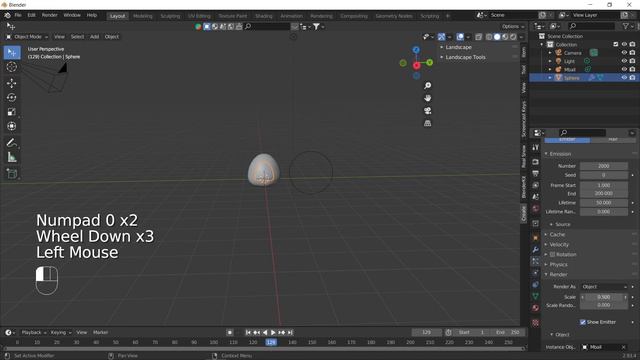Hide the Camera in outliner viewport
This screenshot has width=640, height=360.
click(x=624, y=53)
